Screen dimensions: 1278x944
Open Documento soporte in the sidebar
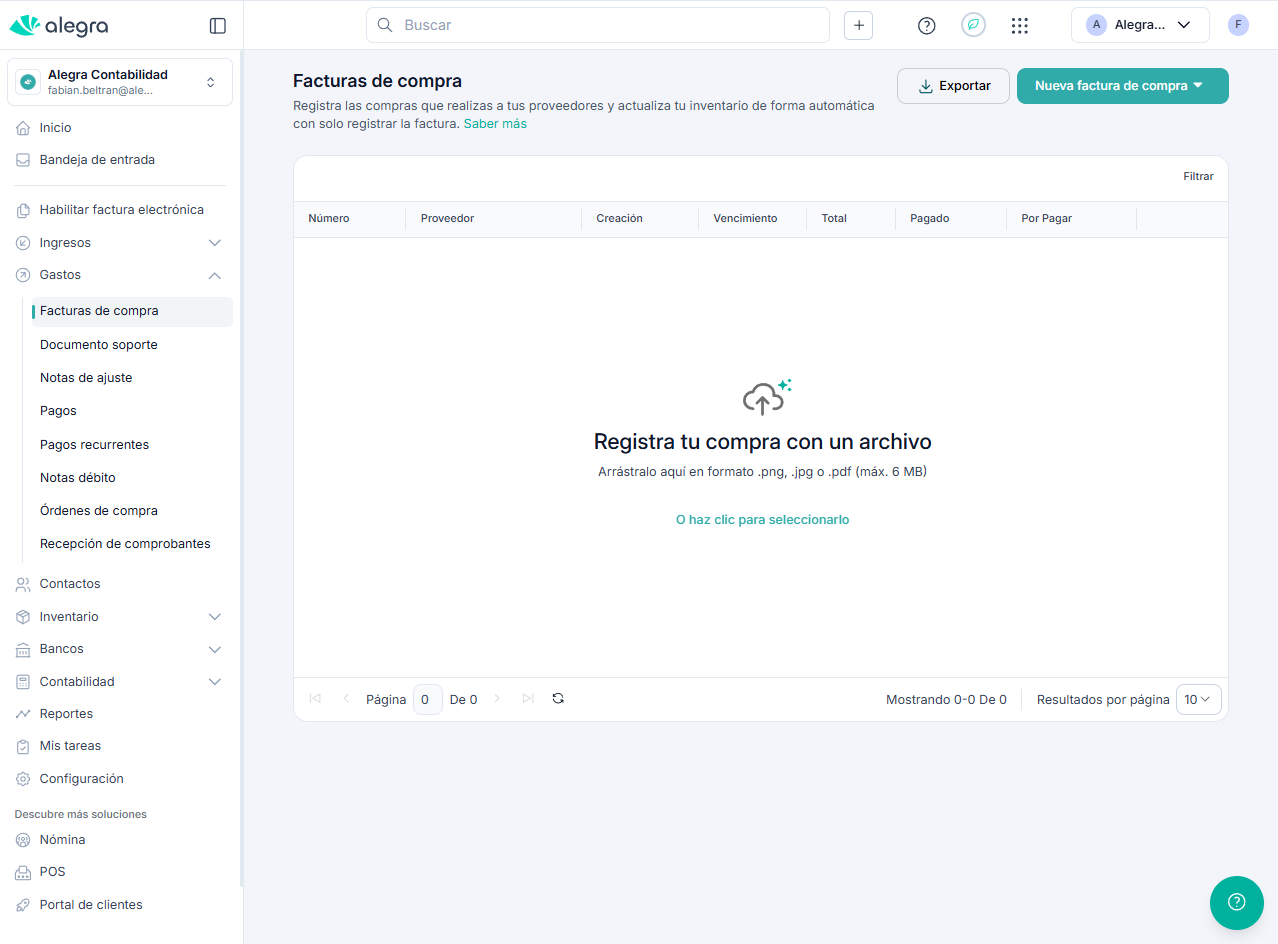(x=99, y=345)
